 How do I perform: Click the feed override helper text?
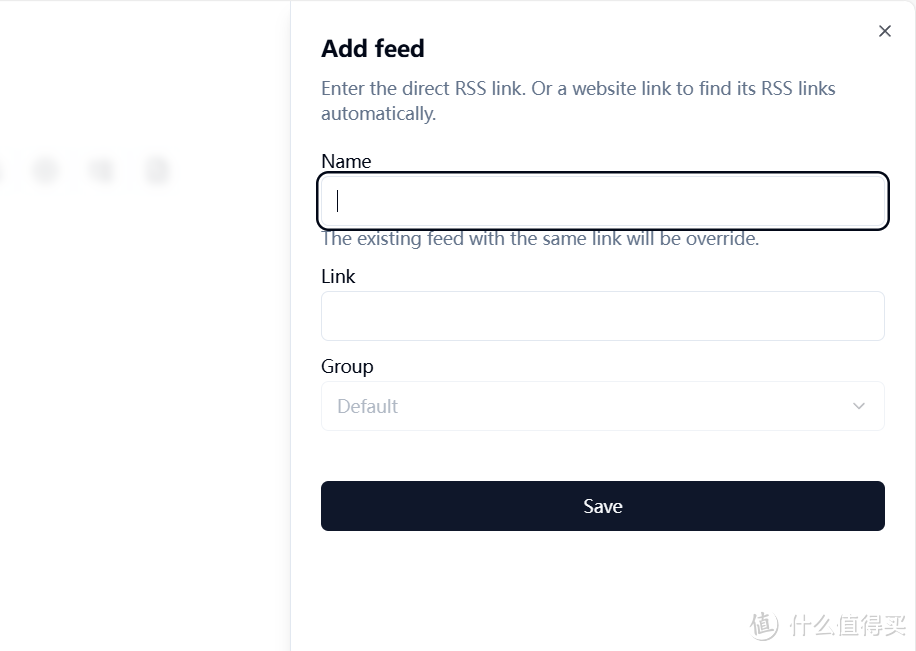coord(540,239)
